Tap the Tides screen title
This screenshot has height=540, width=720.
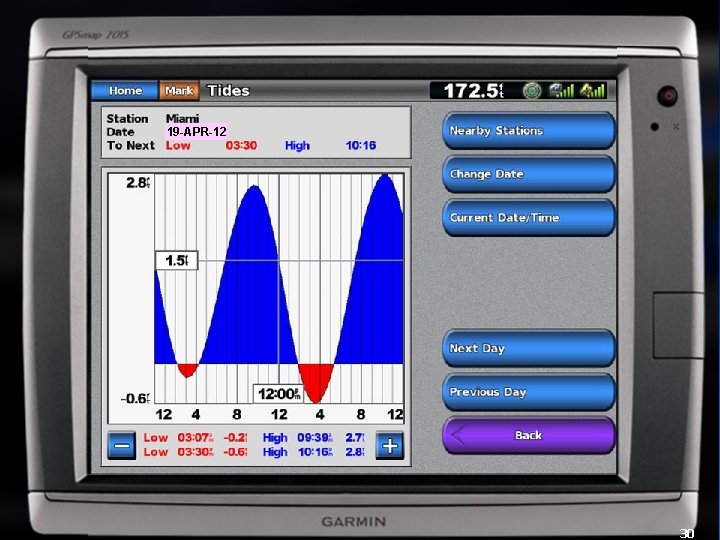point(228,90)
